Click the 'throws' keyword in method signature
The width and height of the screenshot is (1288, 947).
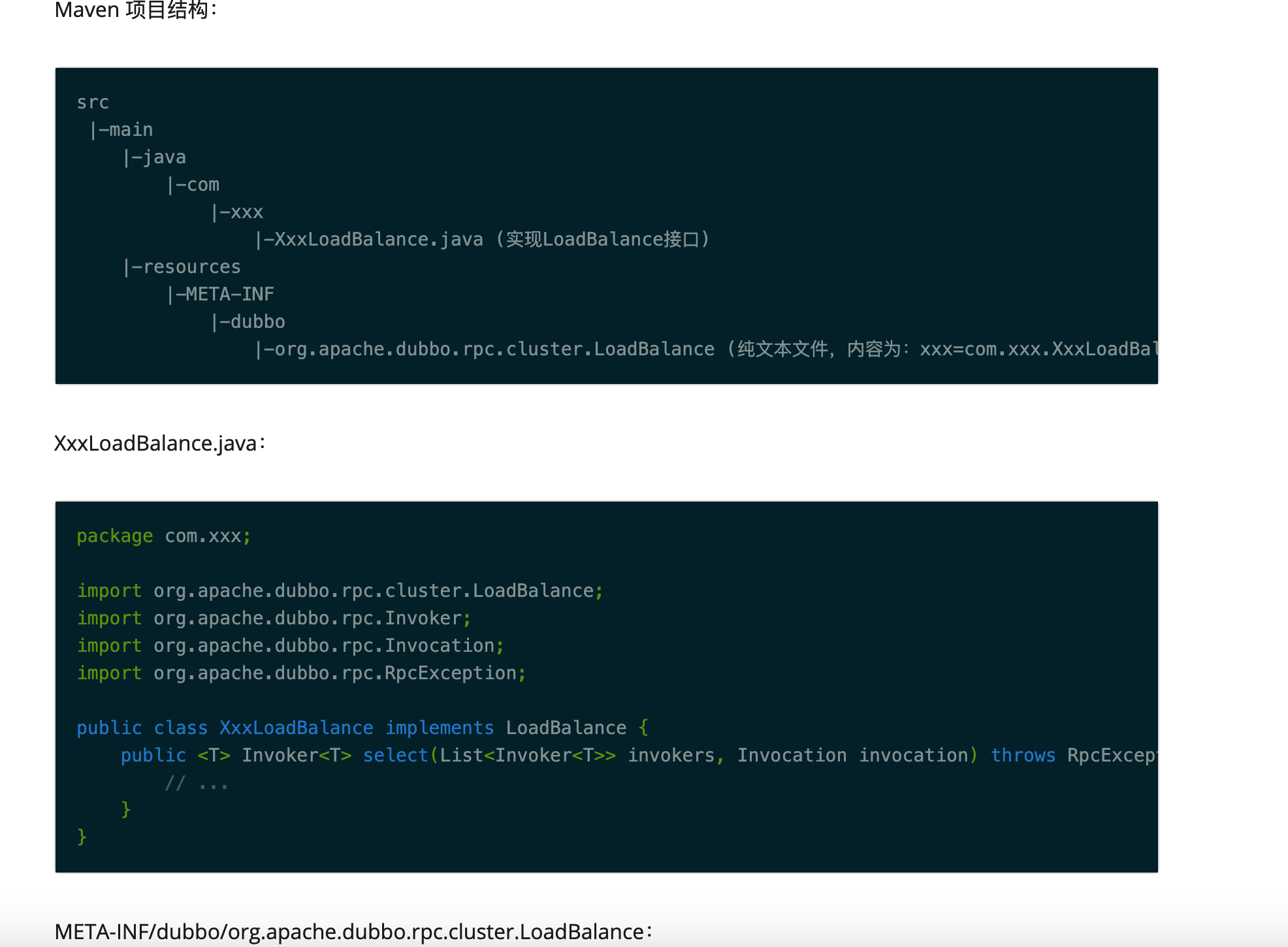(x=1023, y=756)
